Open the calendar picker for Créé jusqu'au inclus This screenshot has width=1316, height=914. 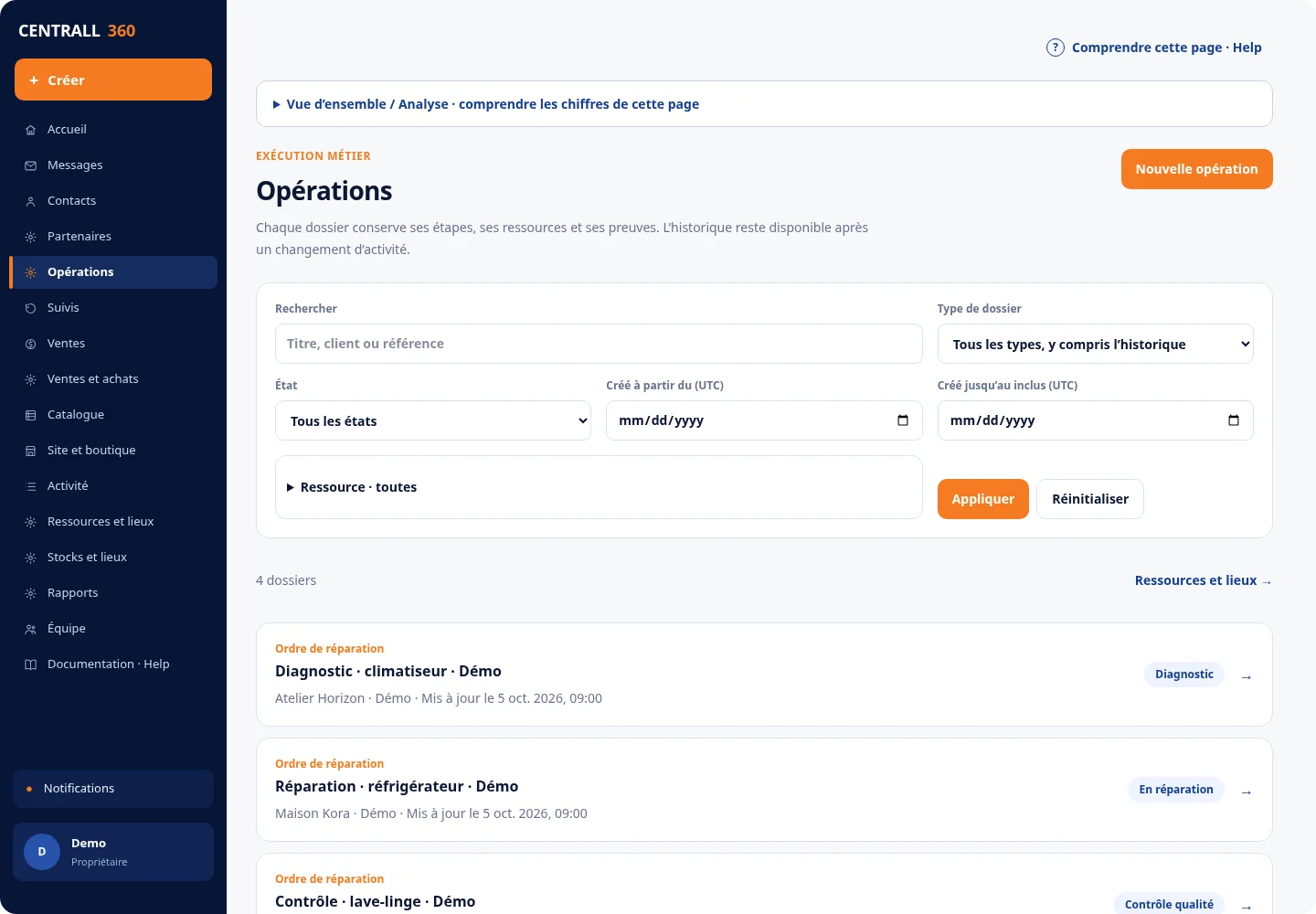pos(1234,420)
